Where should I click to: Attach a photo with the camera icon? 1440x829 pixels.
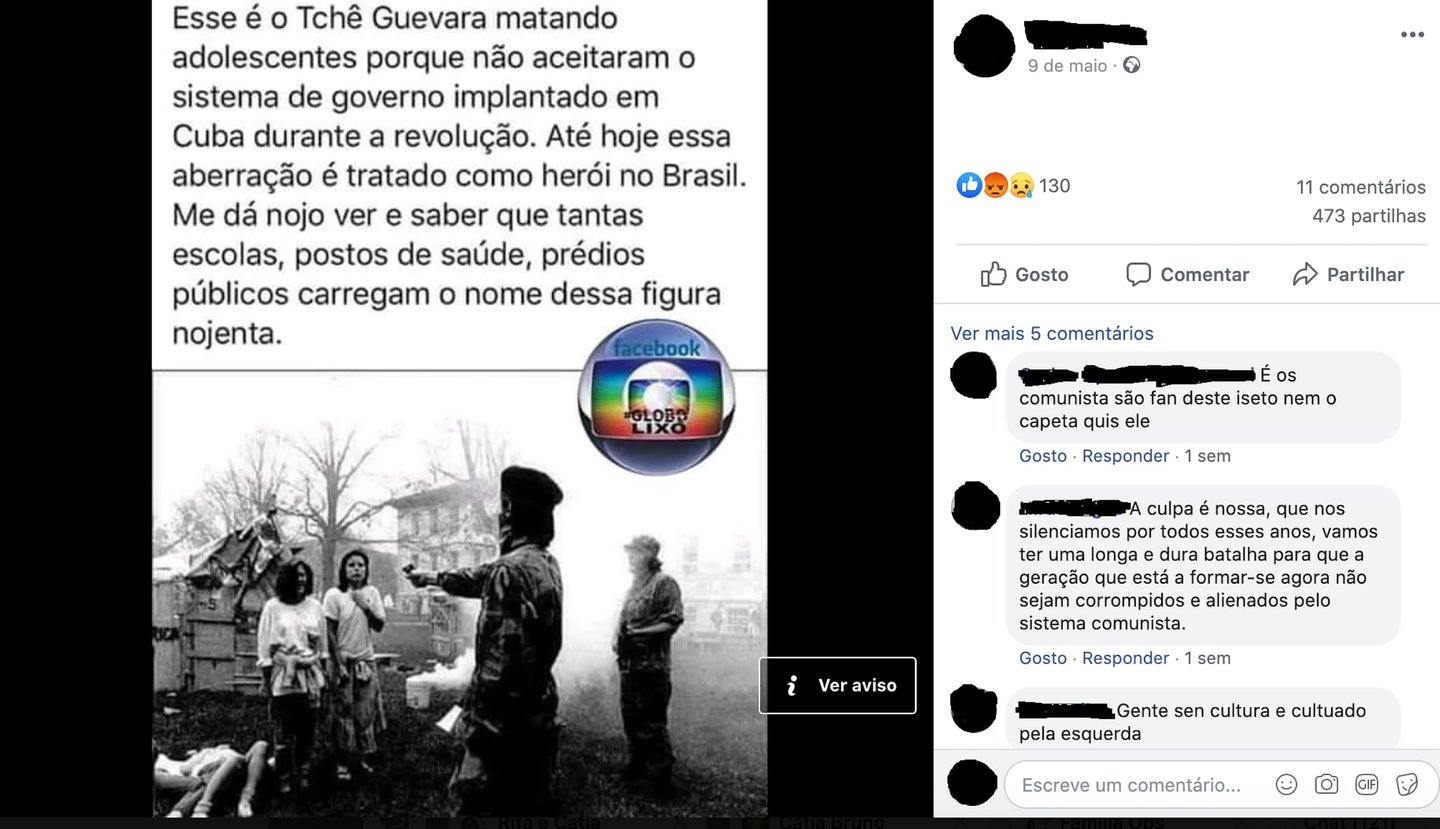pos(1327,784)
